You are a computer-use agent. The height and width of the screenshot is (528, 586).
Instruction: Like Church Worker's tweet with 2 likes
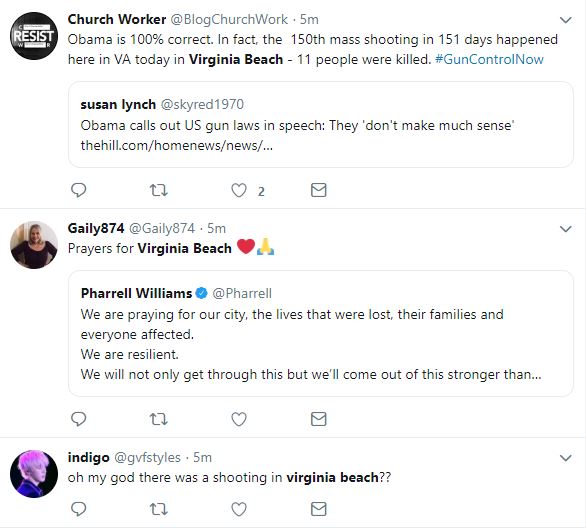point(239,191)
